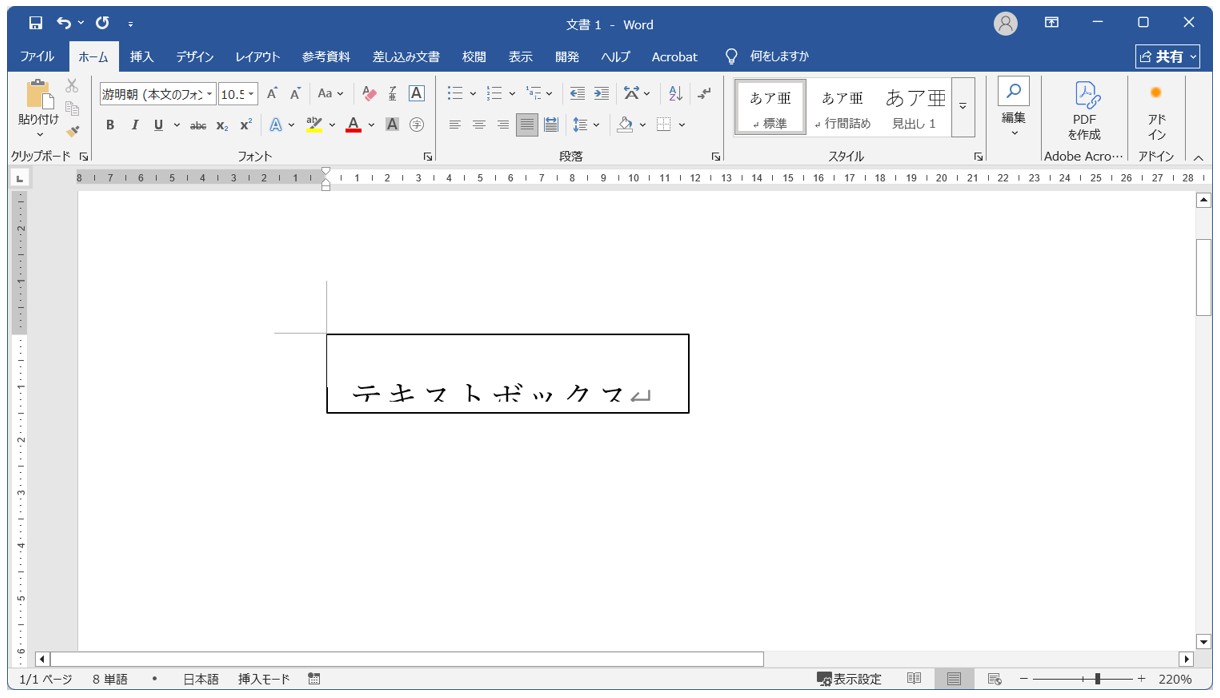This screenshot has width=1220, height=698.
Task: Toggle center alignment
Action: (x=479, y=125)
